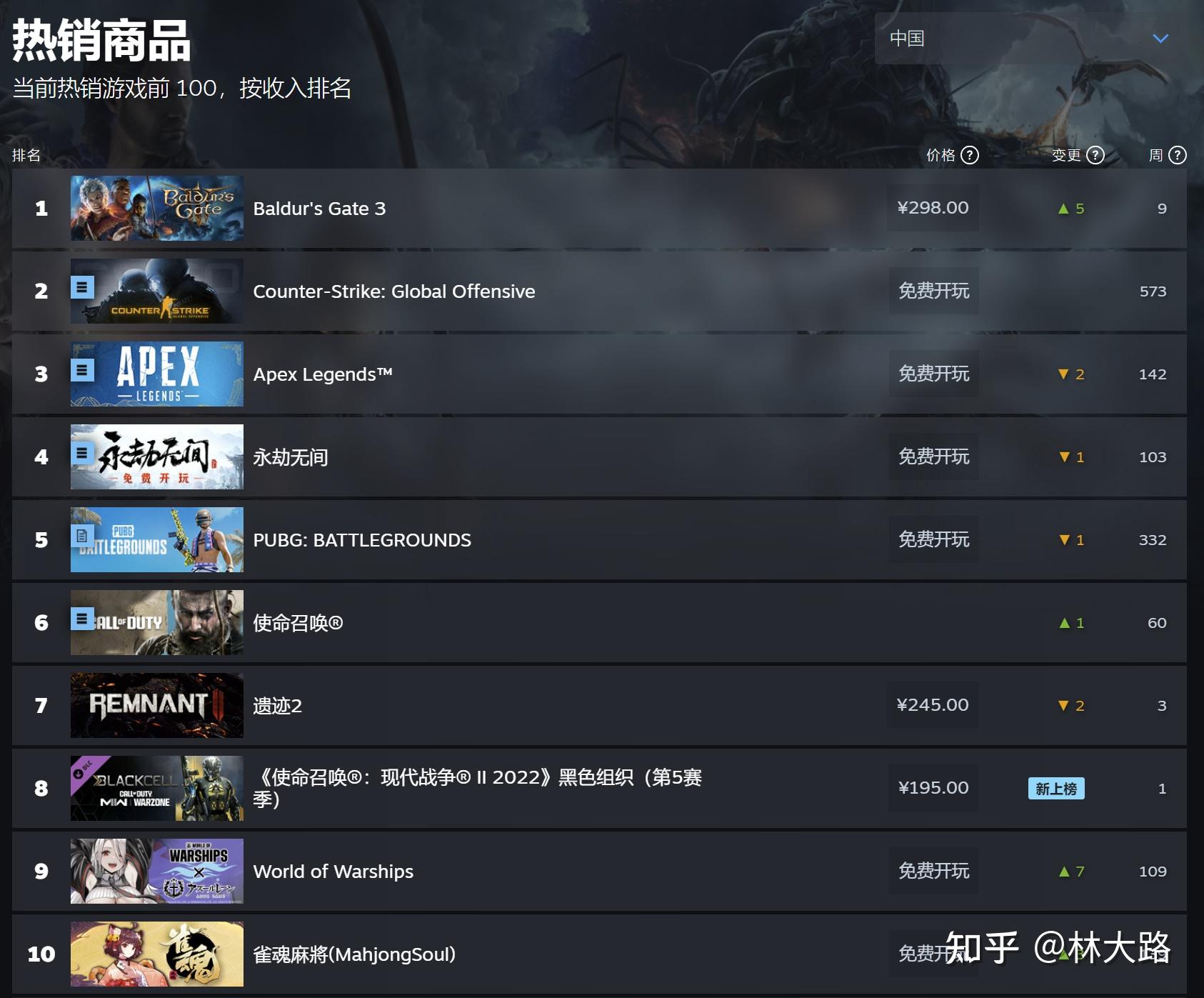Image resolution: width=1204 pixels, height=998 pixels.
Task: Click the down 2 change indicator for Apex Legends
Action: (x=1071, y=374)
